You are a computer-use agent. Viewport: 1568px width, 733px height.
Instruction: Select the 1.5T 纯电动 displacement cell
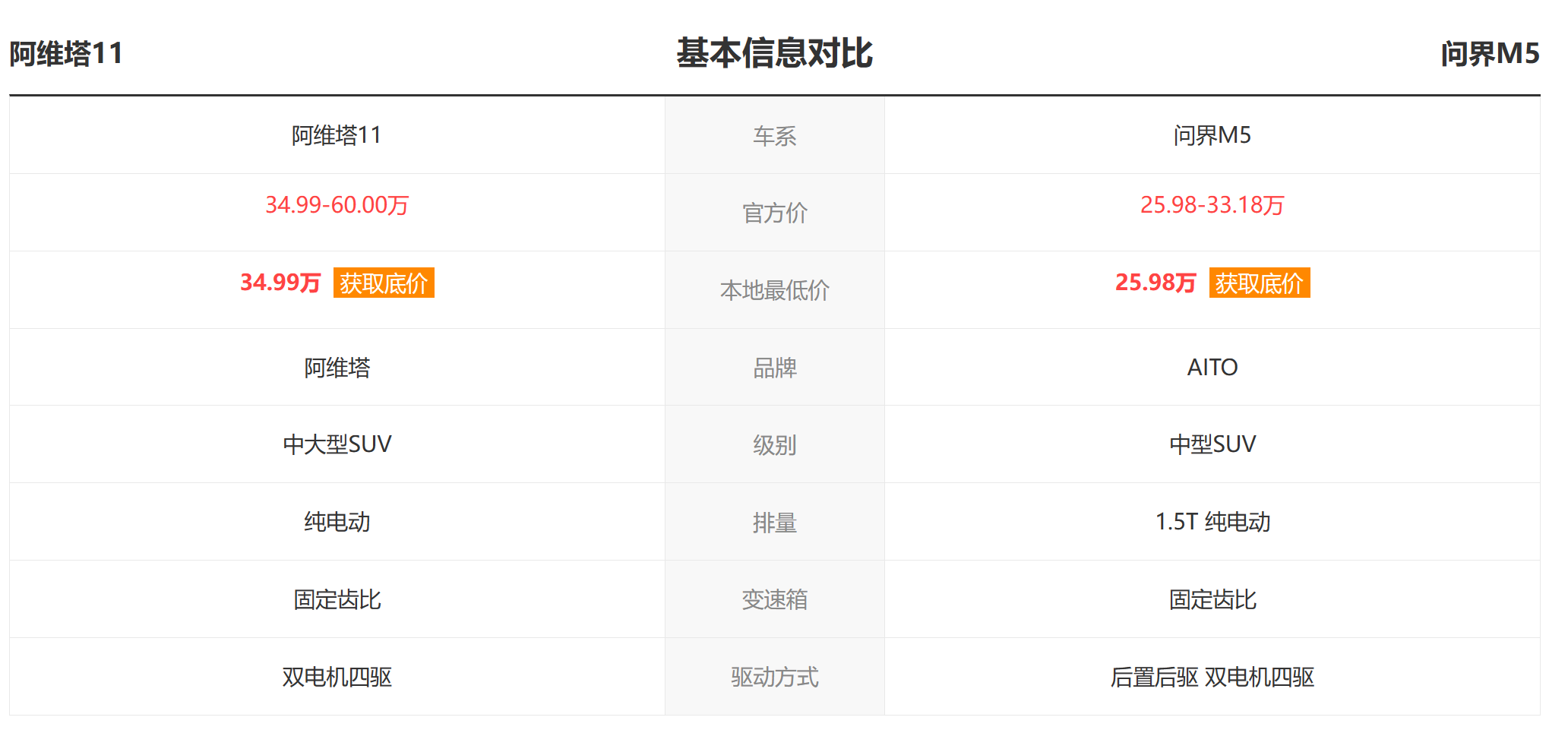coord(1212,522)
